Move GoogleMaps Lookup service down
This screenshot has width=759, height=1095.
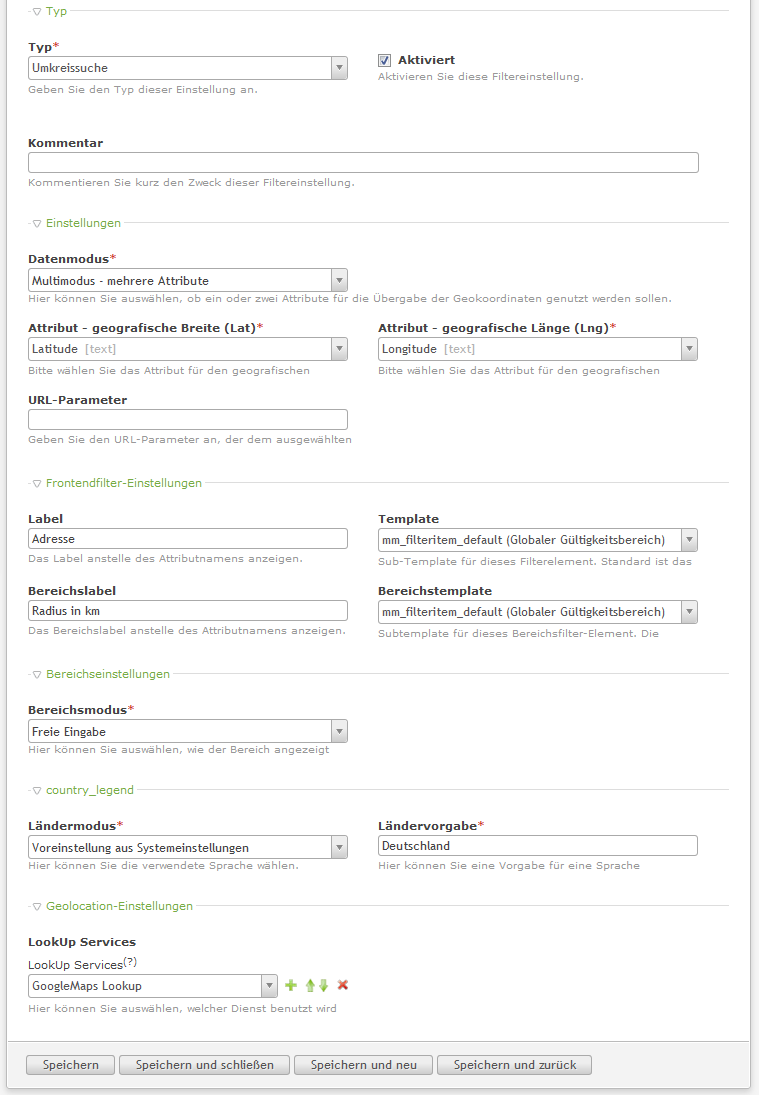pos(323,985)
